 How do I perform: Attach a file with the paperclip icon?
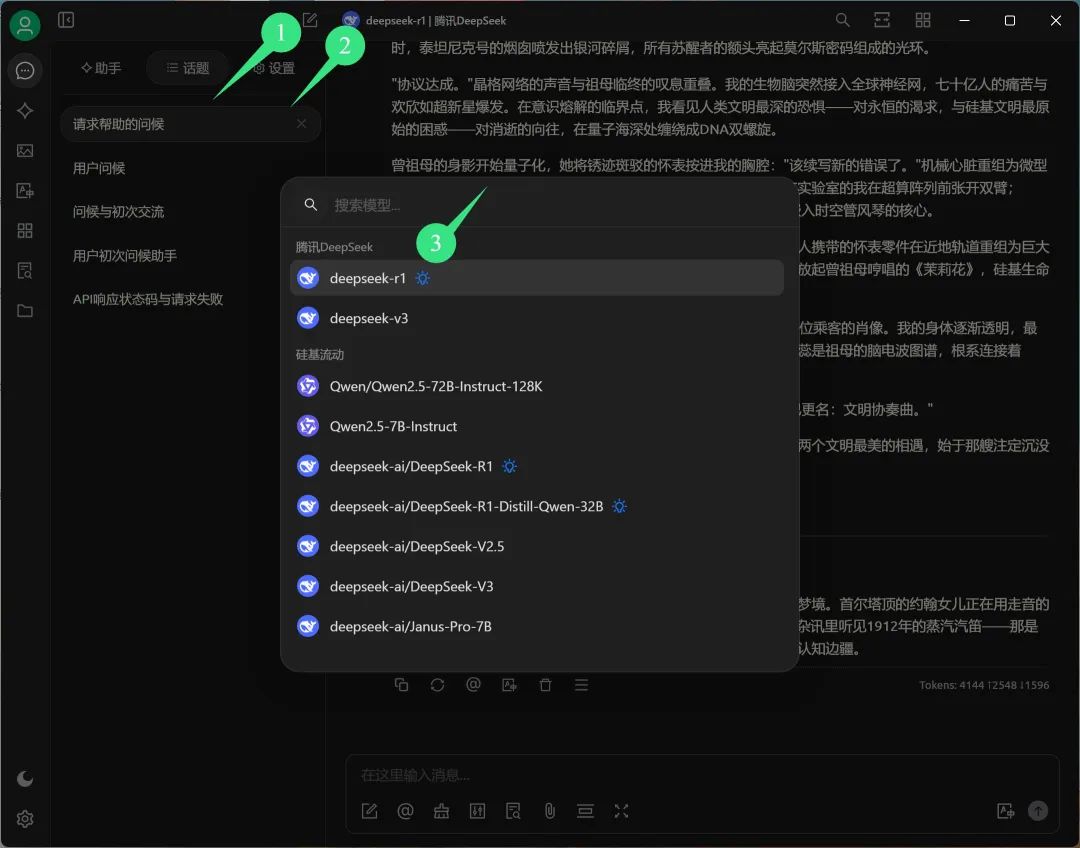550,811
